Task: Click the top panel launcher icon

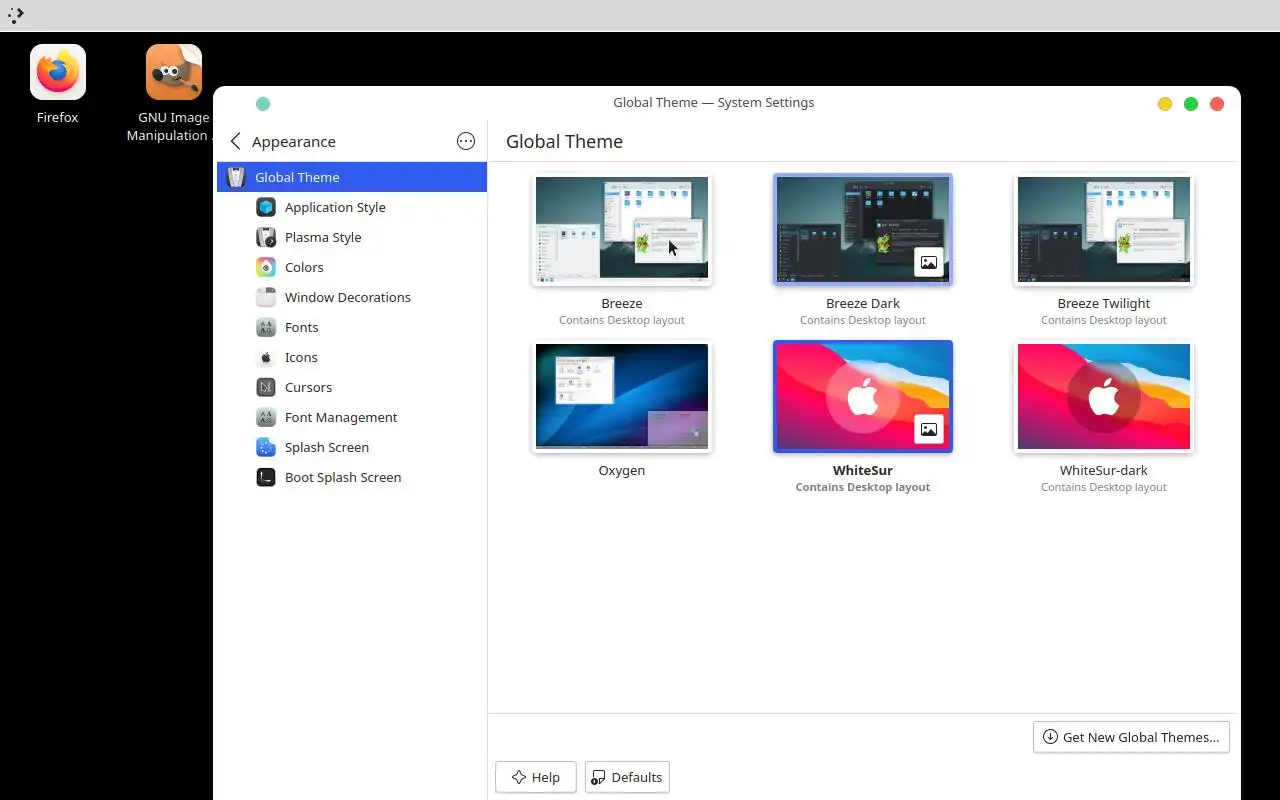Action: point(16,15)
